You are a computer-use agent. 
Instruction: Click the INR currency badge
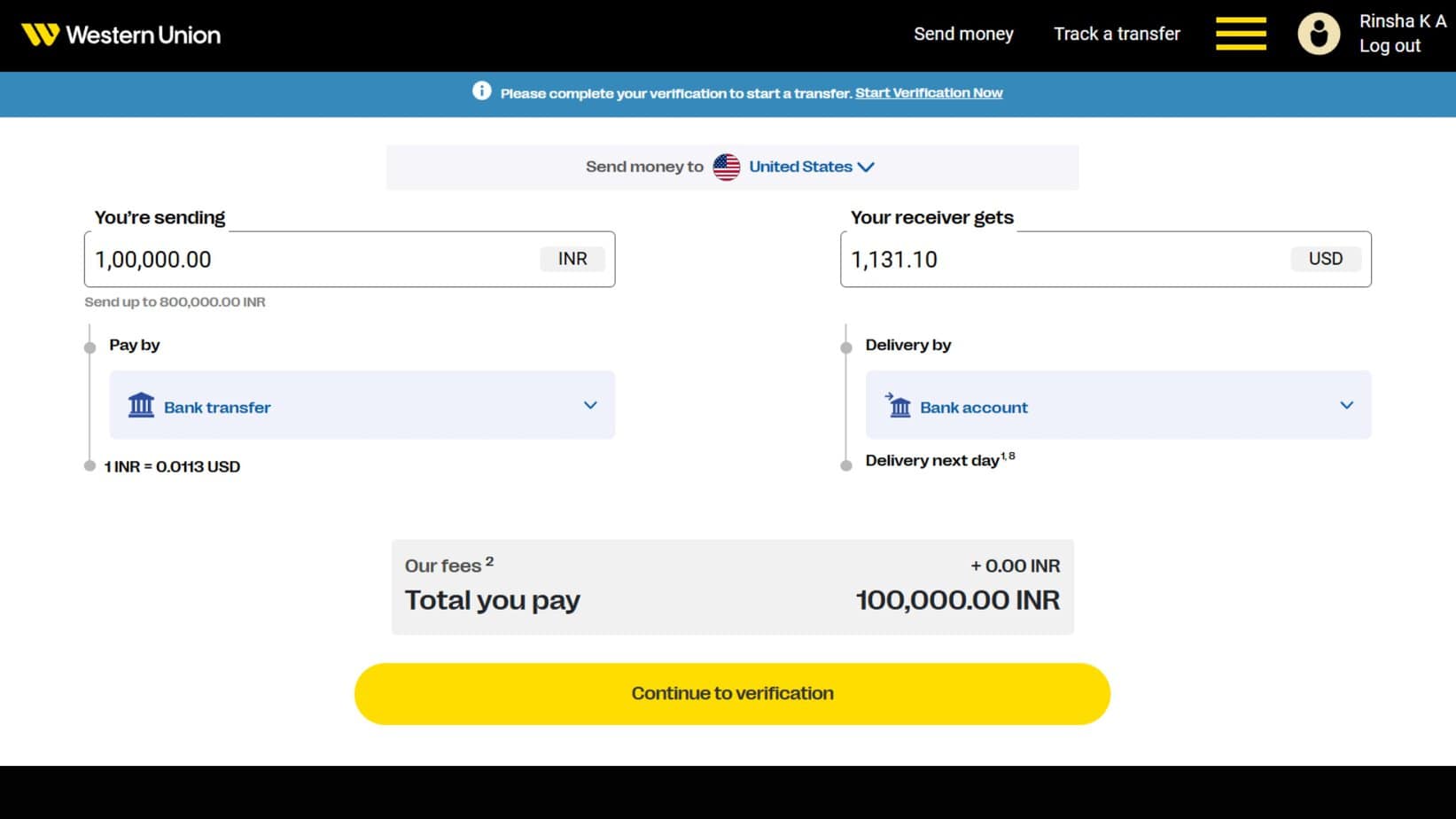[x=572, y=259]
